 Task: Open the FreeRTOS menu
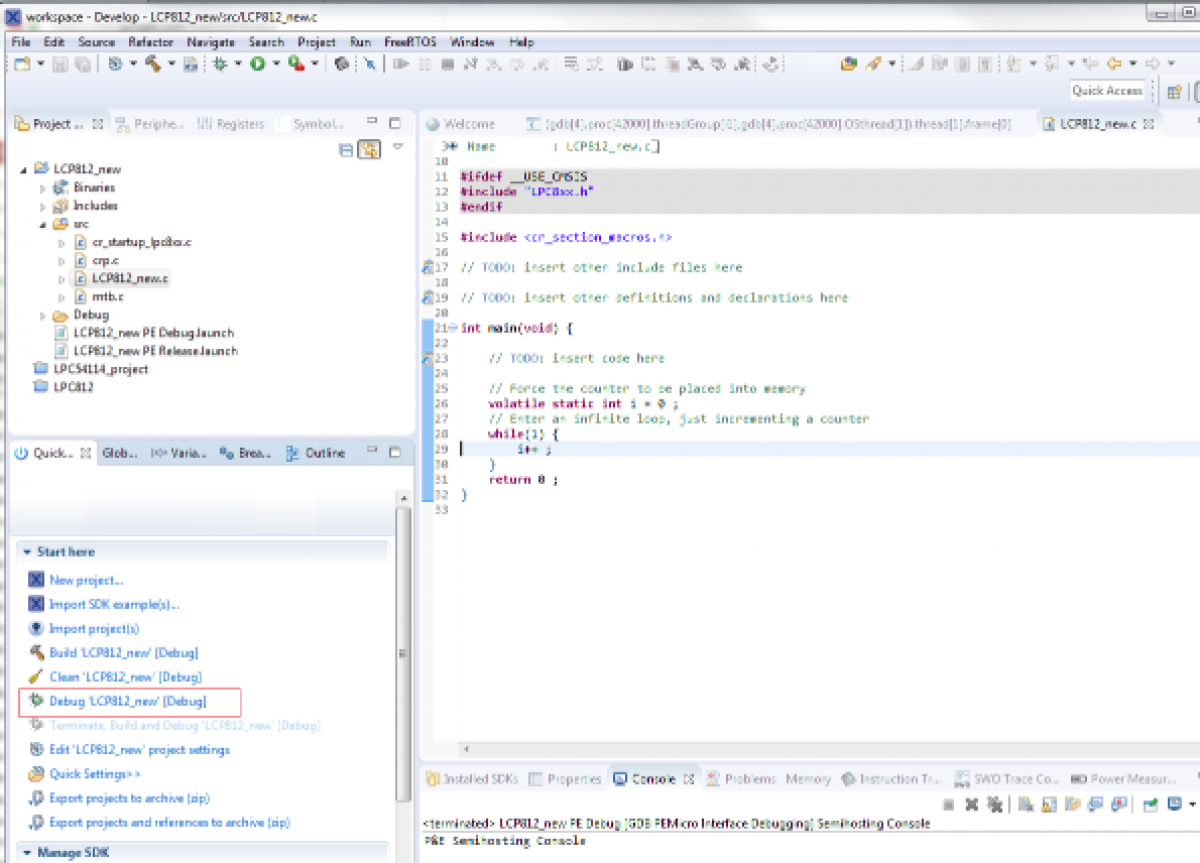coord(410,42)
